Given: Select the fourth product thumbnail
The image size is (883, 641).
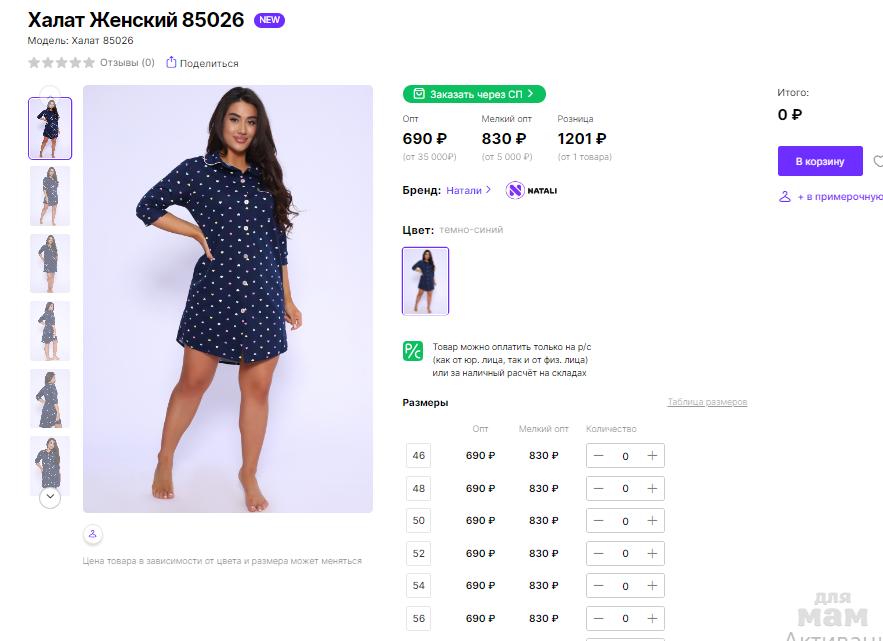Looking at the screenshot, I should tap(50, 330).
